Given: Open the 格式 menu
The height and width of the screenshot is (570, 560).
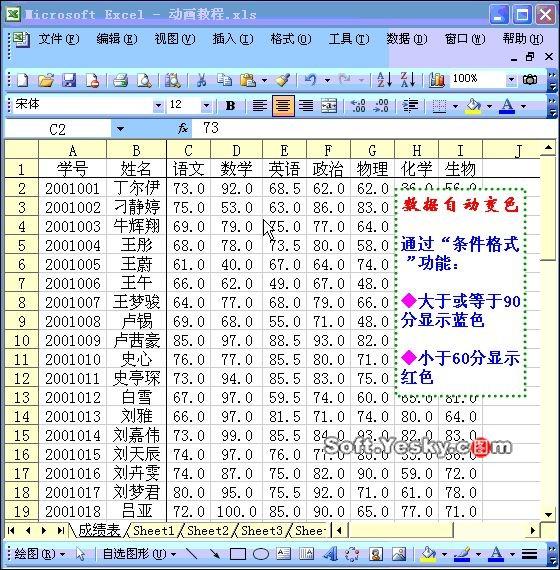Looking at the screenshot, I should (291, 39).
